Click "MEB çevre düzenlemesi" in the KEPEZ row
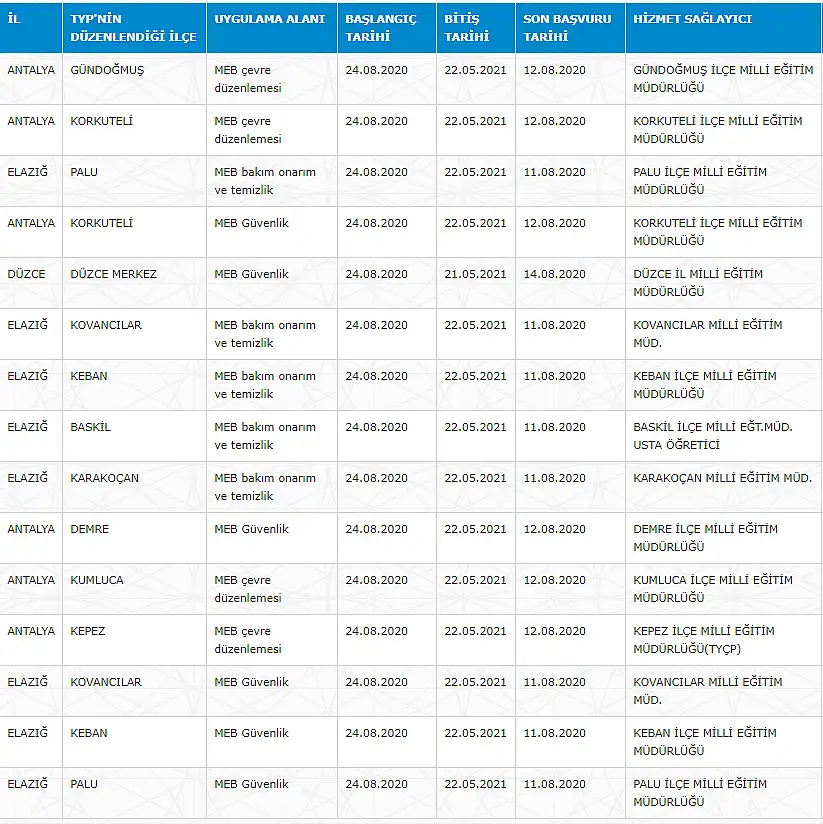823x824 pixels. coord(272,640)
